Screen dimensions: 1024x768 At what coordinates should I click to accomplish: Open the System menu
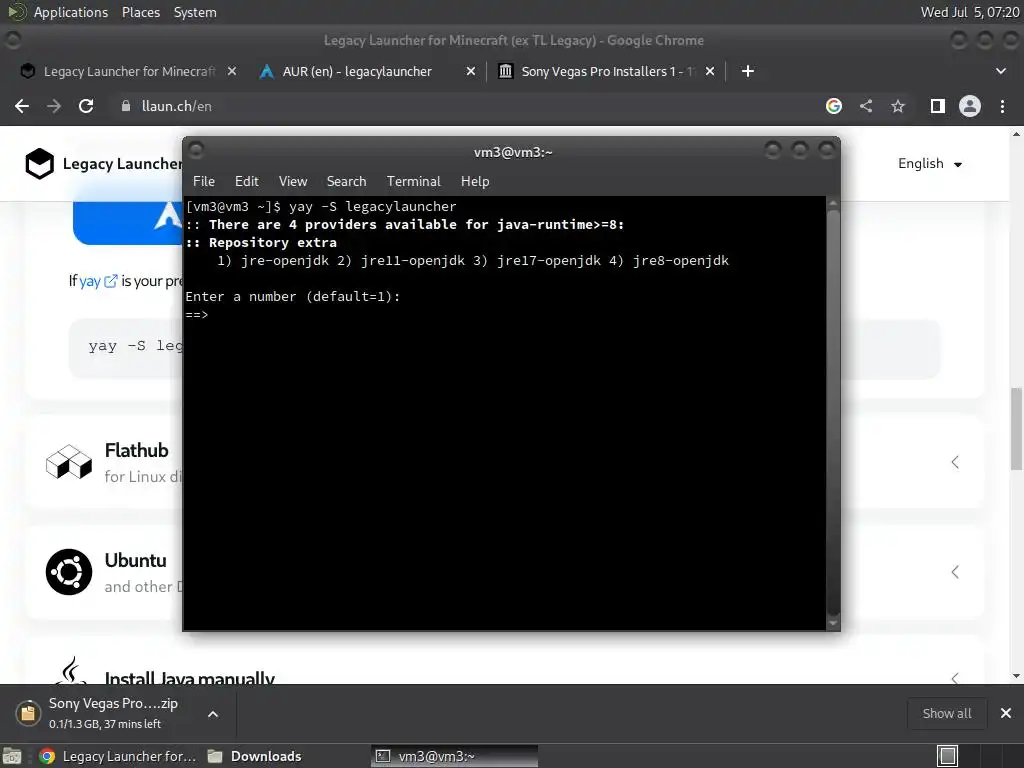click(x=195, y=12)
